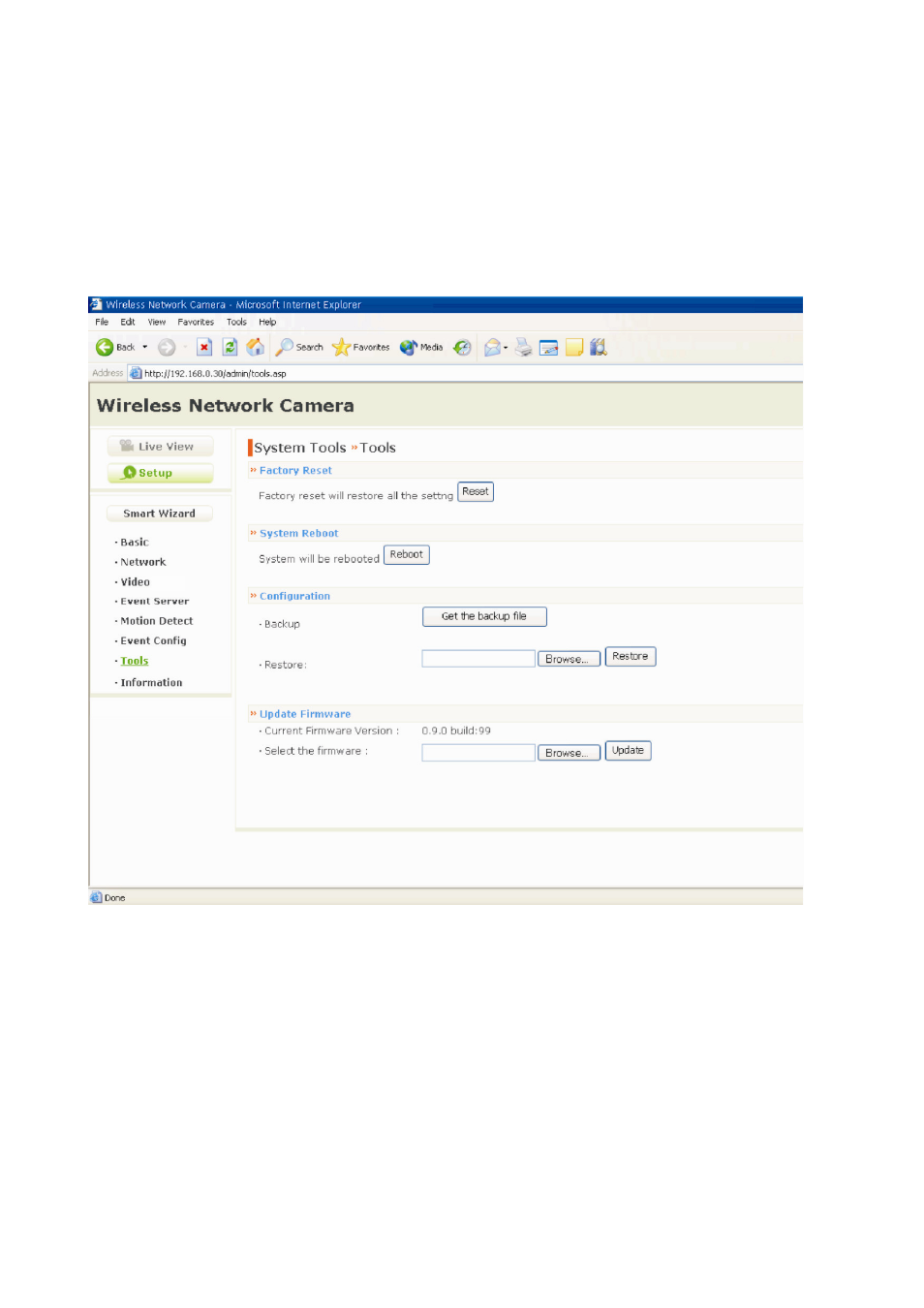Open the Motion Detect settings page
Viewport: 924px width, 1308px height.
click(157, 621)
